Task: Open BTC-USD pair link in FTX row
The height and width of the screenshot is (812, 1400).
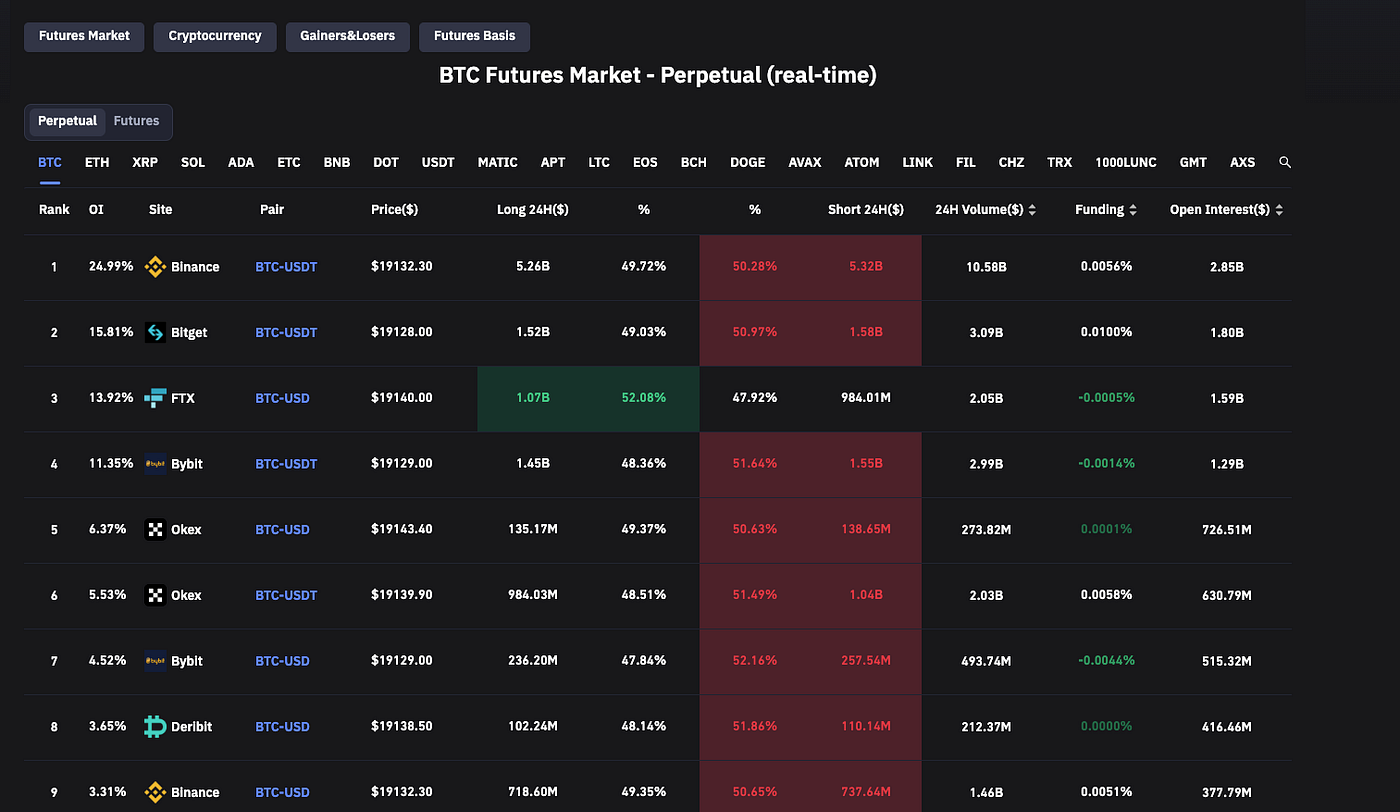Action: point(283,398)
